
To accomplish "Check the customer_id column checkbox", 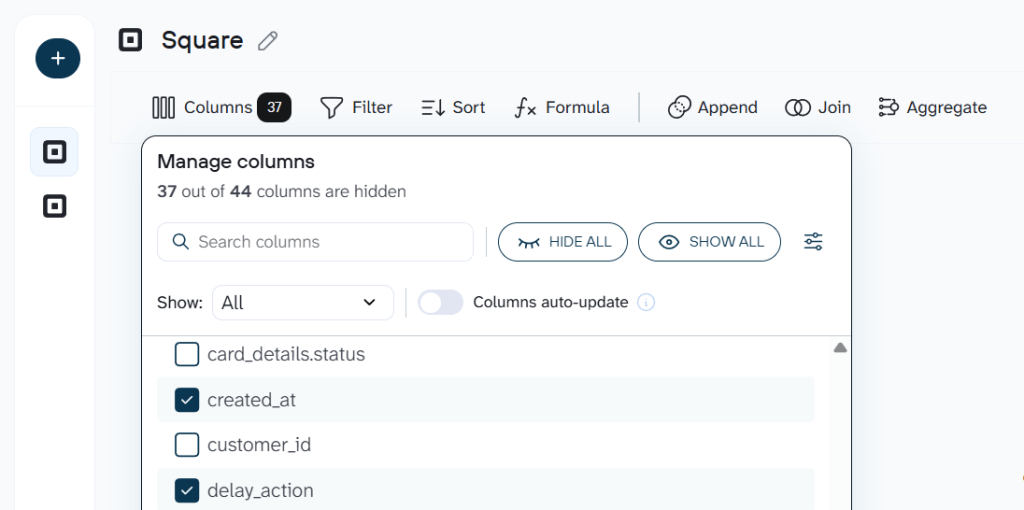I will pos(187,445).
